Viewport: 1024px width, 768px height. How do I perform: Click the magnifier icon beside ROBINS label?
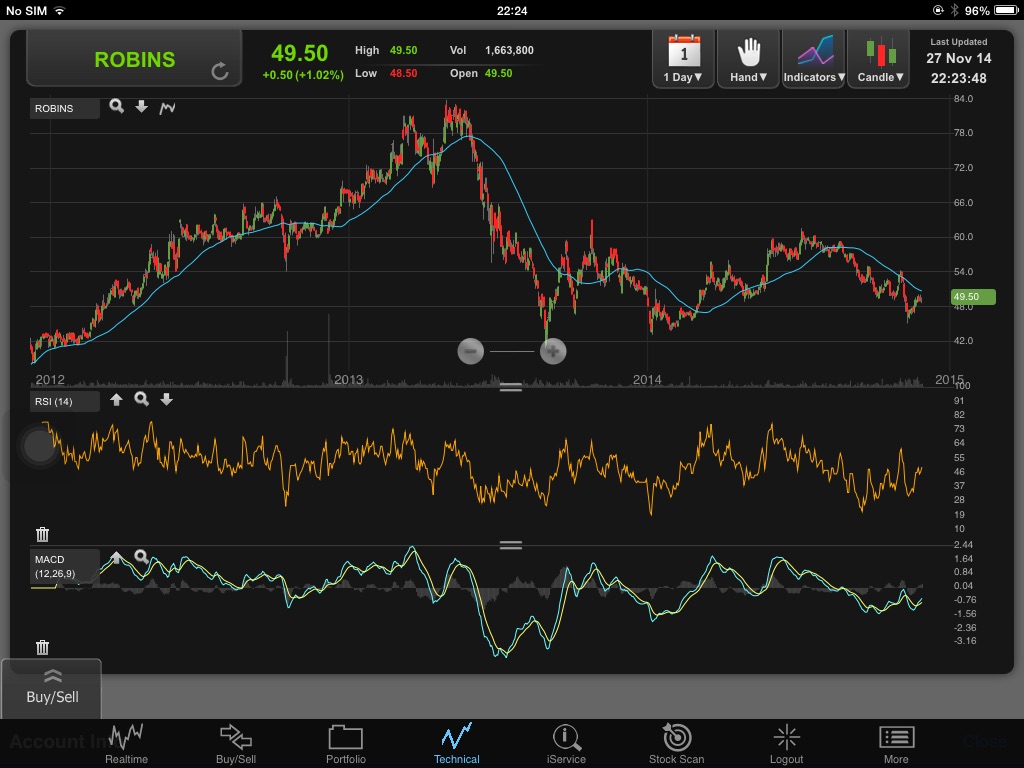[x=117, y=106]
